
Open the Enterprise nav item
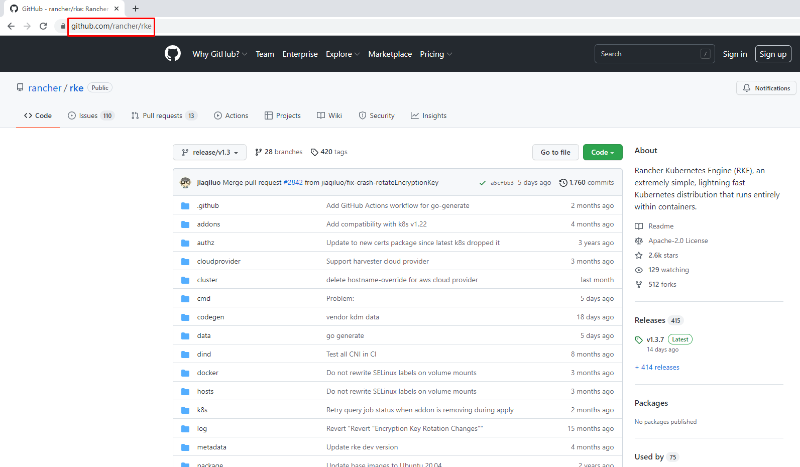tap(300, 54)
